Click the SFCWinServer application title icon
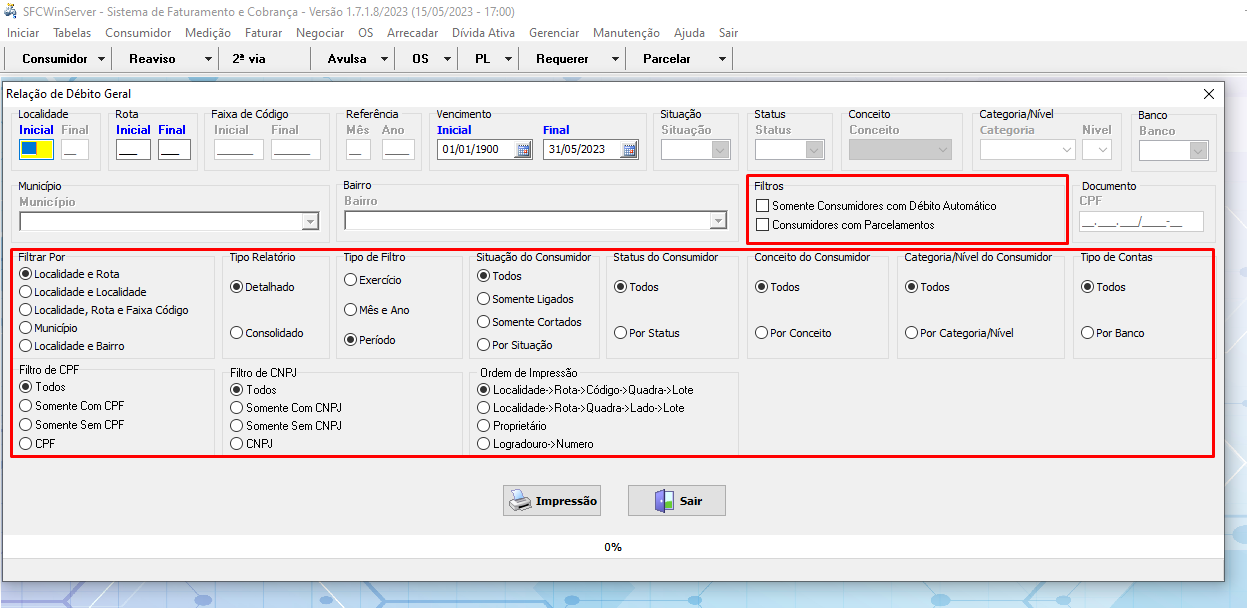Screen dimensions: 1247x608 pyautogui.click(x=11, y=11)
